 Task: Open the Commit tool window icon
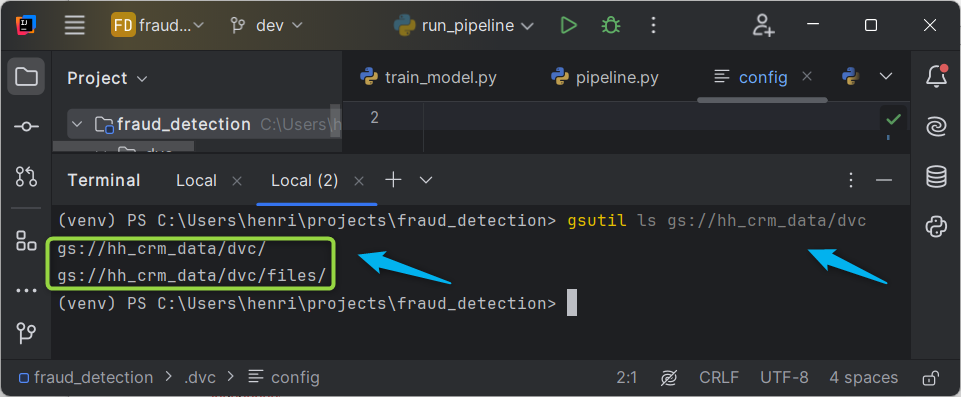pyautogui.click(x=26, y=126)
